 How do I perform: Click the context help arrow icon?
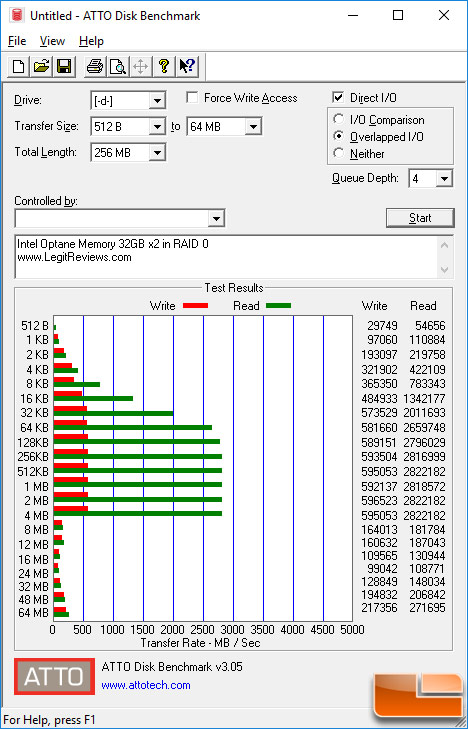coord(187,67)
